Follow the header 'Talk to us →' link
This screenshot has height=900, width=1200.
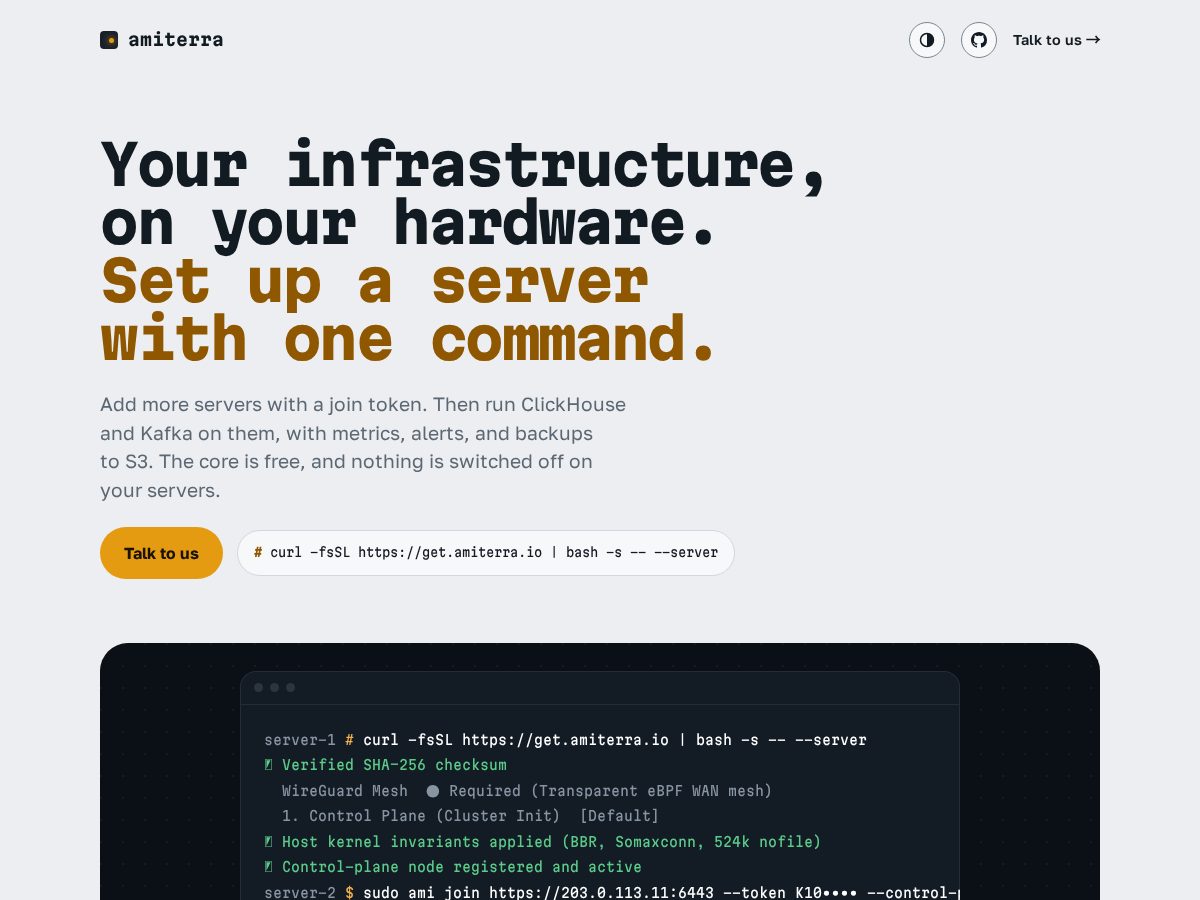(x=1056, y=40)
